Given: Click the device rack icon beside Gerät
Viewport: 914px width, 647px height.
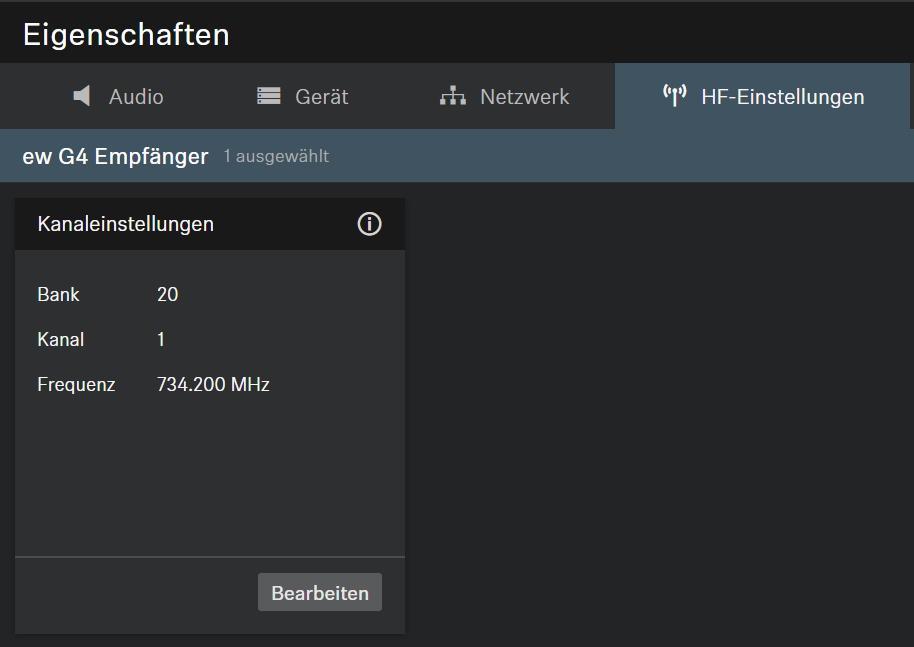Looking at the screenshot, I should tap(268, 96).
